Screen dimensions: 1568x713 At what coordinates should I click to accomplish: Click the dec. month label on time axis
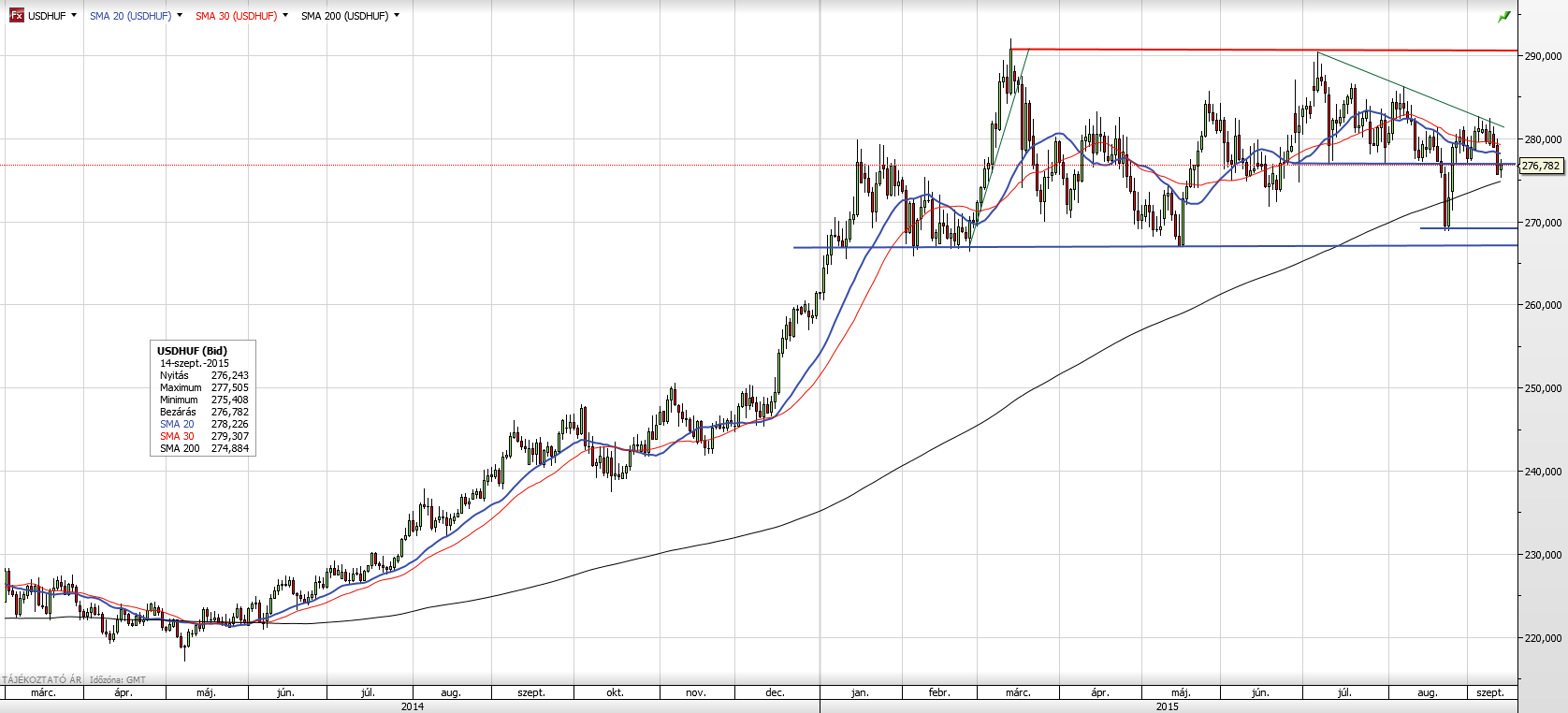pyautogui.click(x=775, y=692)
